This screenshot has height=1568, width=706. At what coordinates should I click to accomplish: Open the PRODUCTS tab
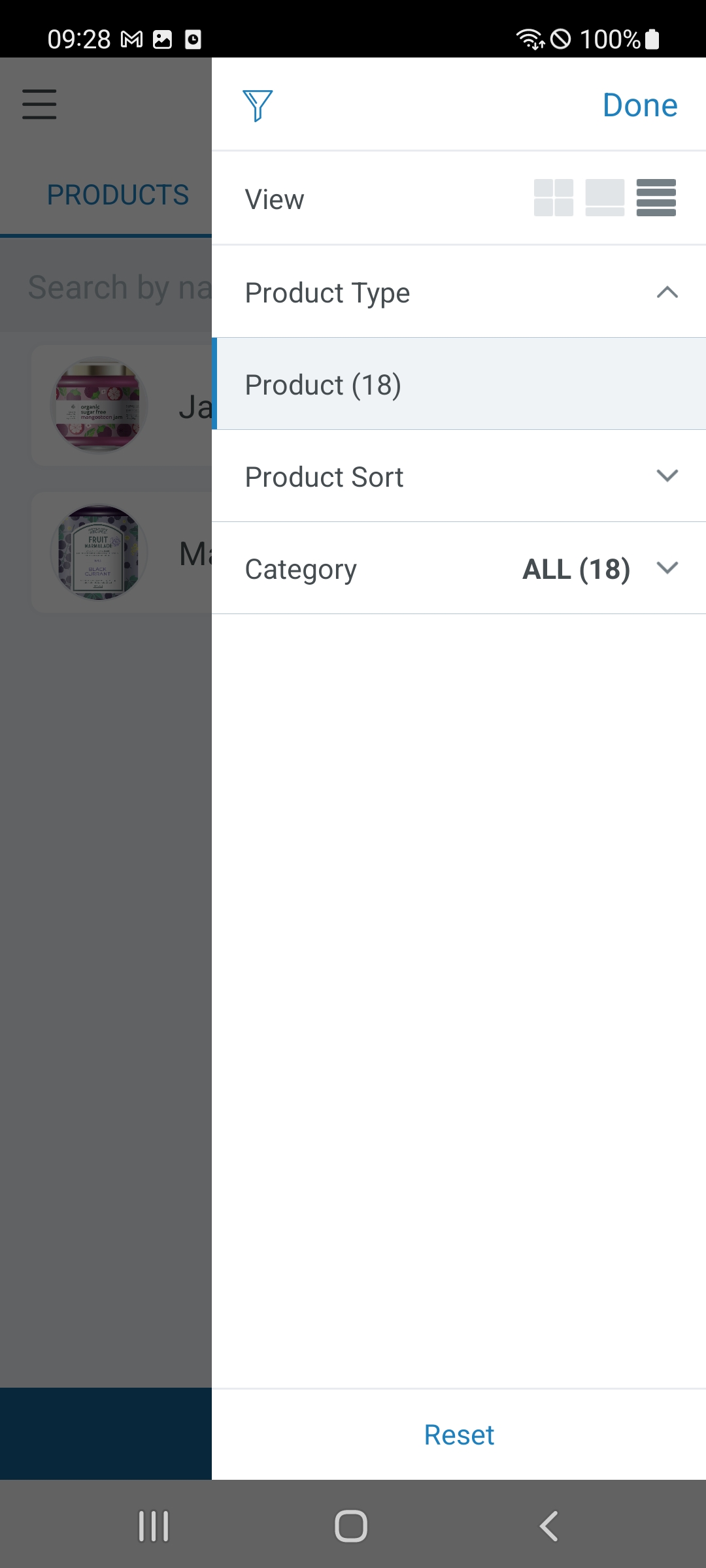[118, 195]
